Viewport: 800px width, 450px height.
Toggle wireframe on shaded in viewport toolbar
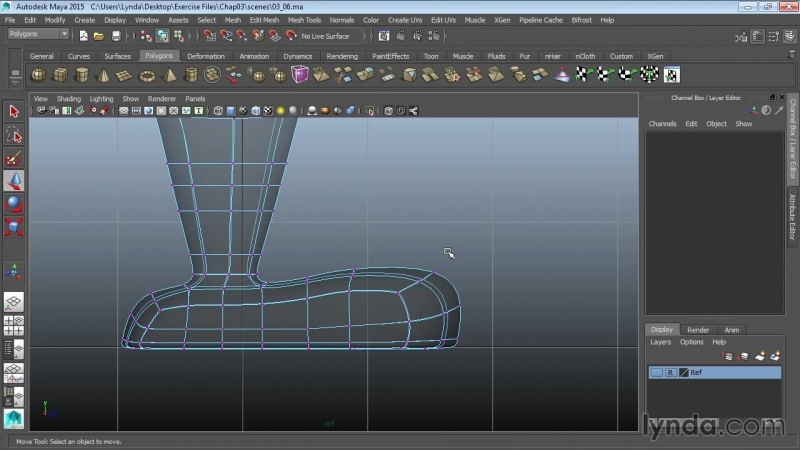(255, 111)
